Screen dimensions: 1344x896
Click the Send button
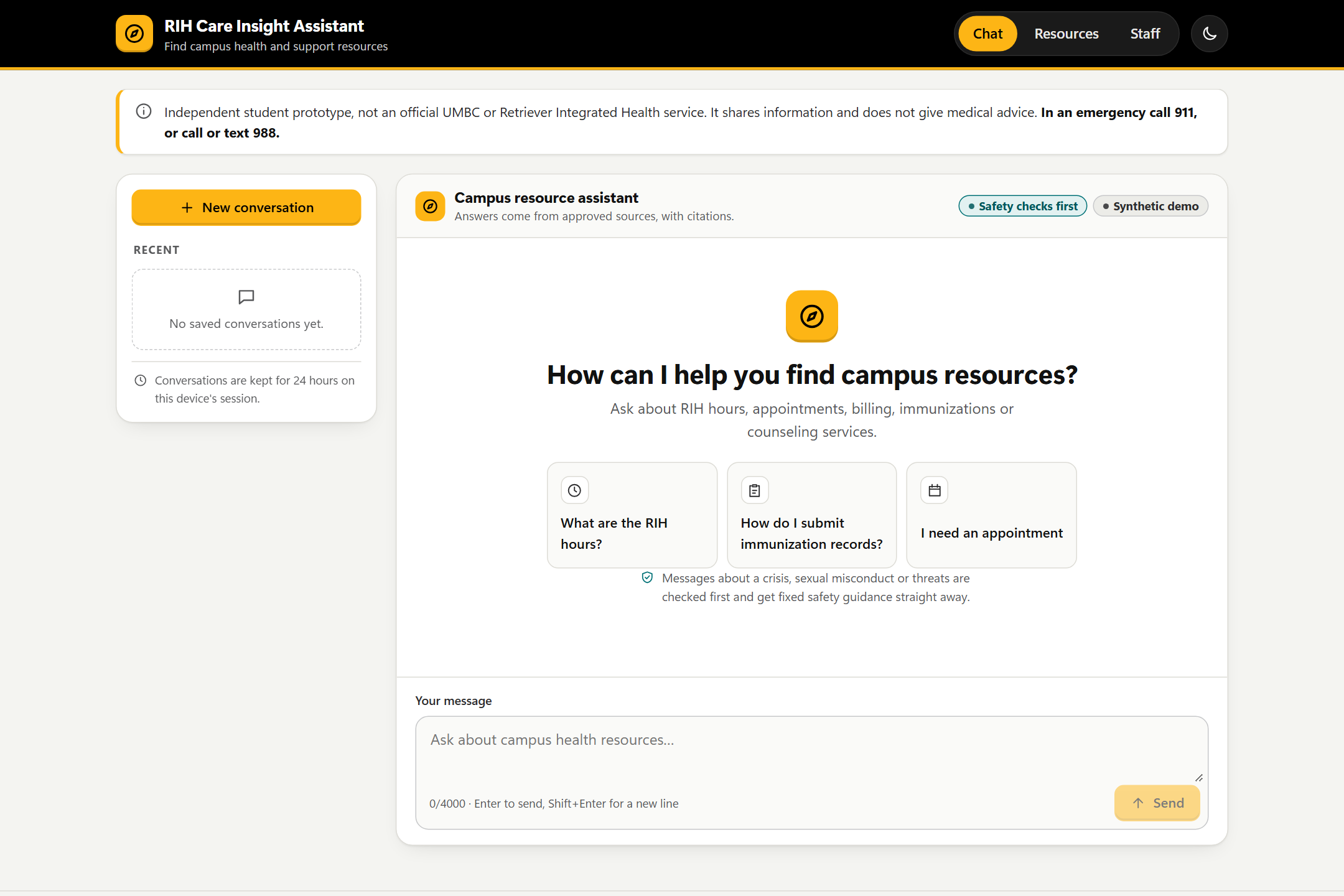point(1157,803)
